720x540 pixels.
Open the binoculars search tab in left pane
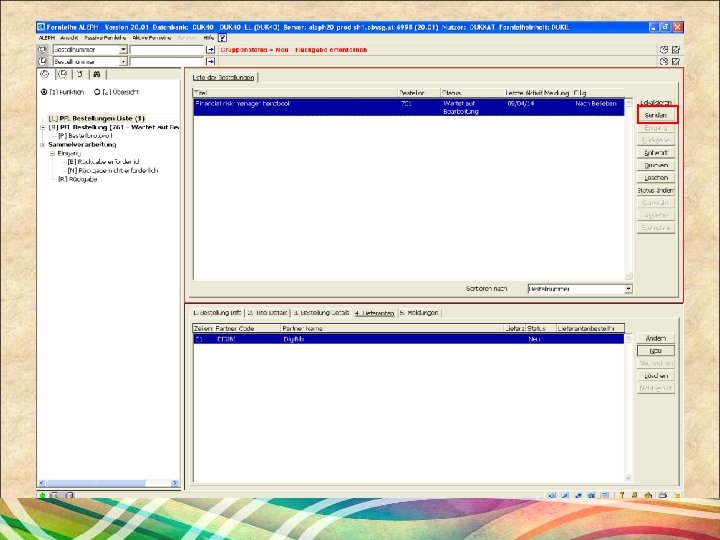coord(97,74)
